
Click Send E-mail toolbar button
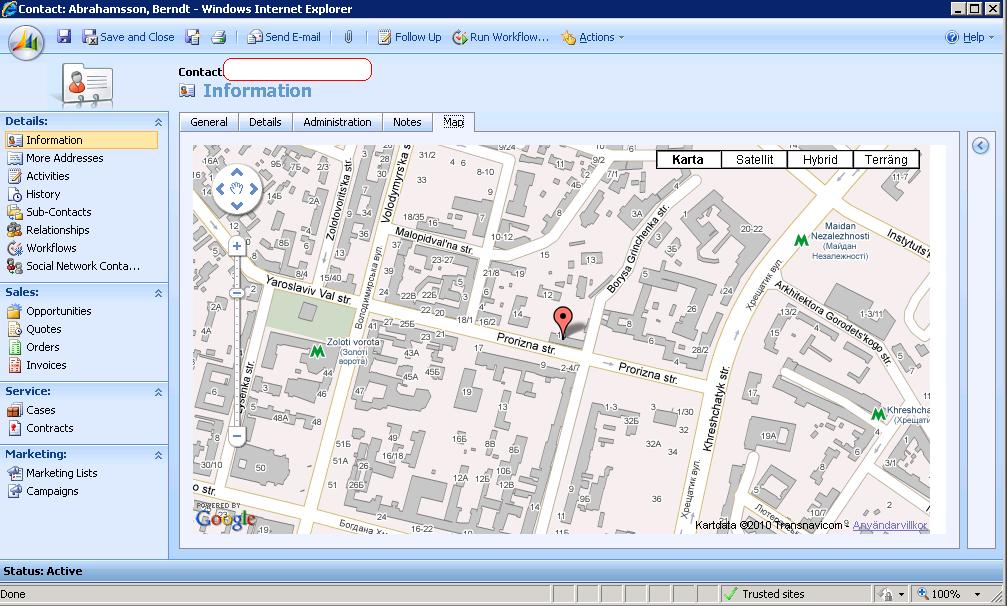click(x=284, y=37)
